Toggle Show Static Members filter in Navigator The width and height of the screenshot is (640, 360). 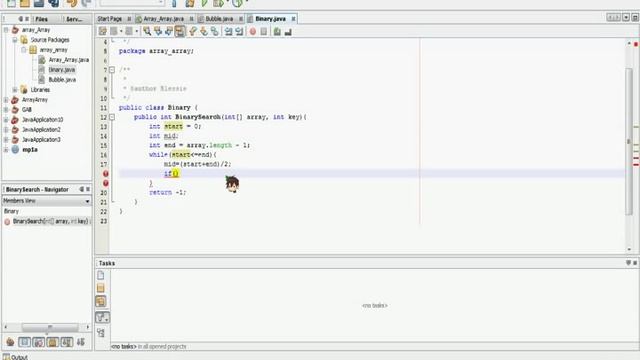click(38, 342)
